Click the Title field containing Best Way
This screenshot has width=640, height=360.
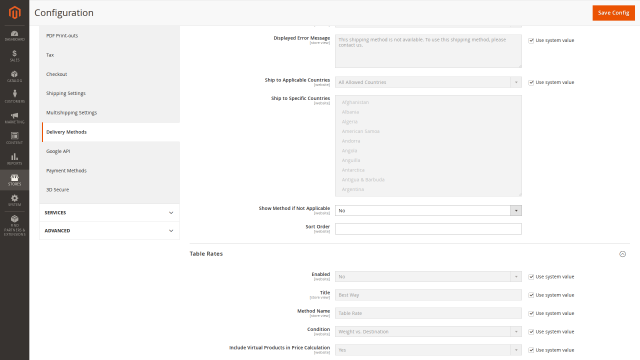[x=428, y=295]
